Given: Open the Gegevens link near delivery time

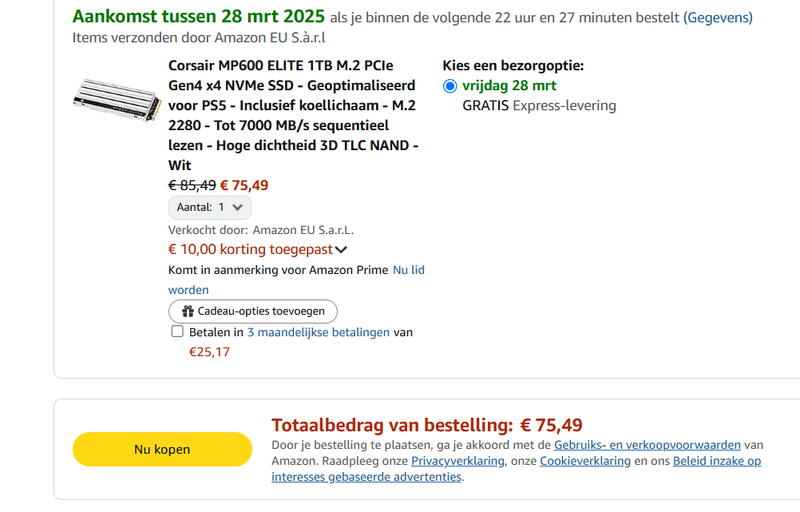Looking at the screenshot, I should 718,17.
